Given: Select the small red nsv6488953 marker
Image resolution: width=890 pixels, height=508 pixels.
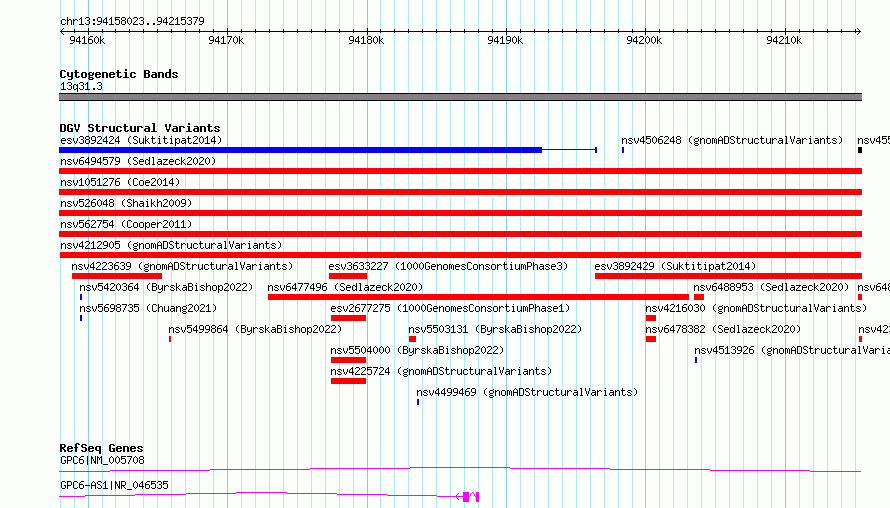Looking at the screenshot, I should coord(699,297).
